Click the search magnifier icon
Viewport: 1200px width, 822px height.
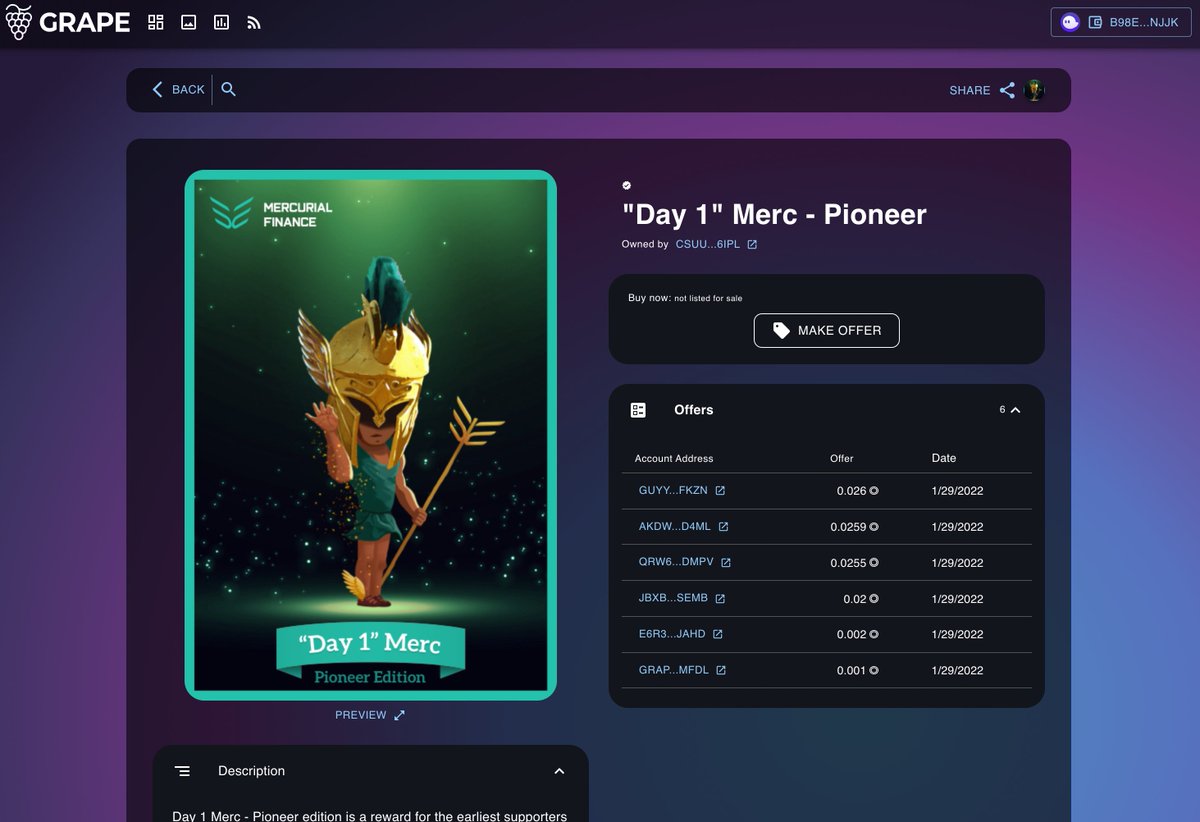pos(228,90)
